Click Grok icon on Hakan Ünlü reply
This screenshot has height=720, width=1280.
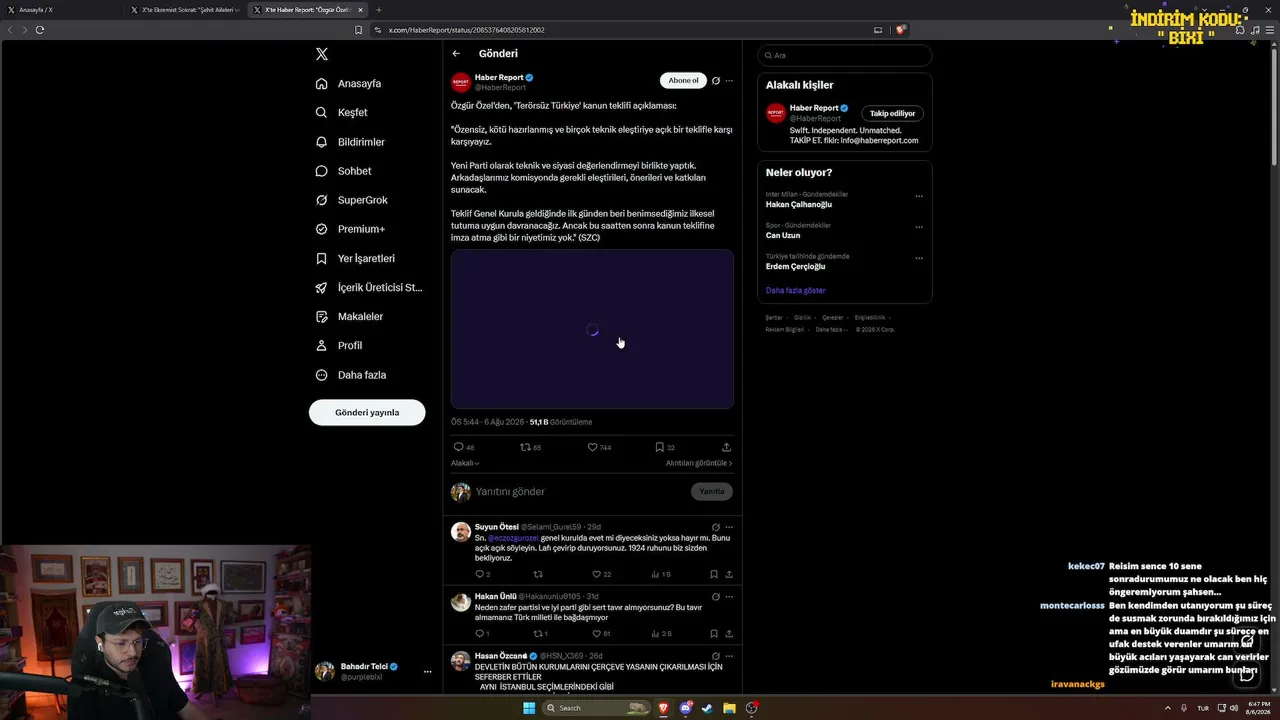coord(716,596)
